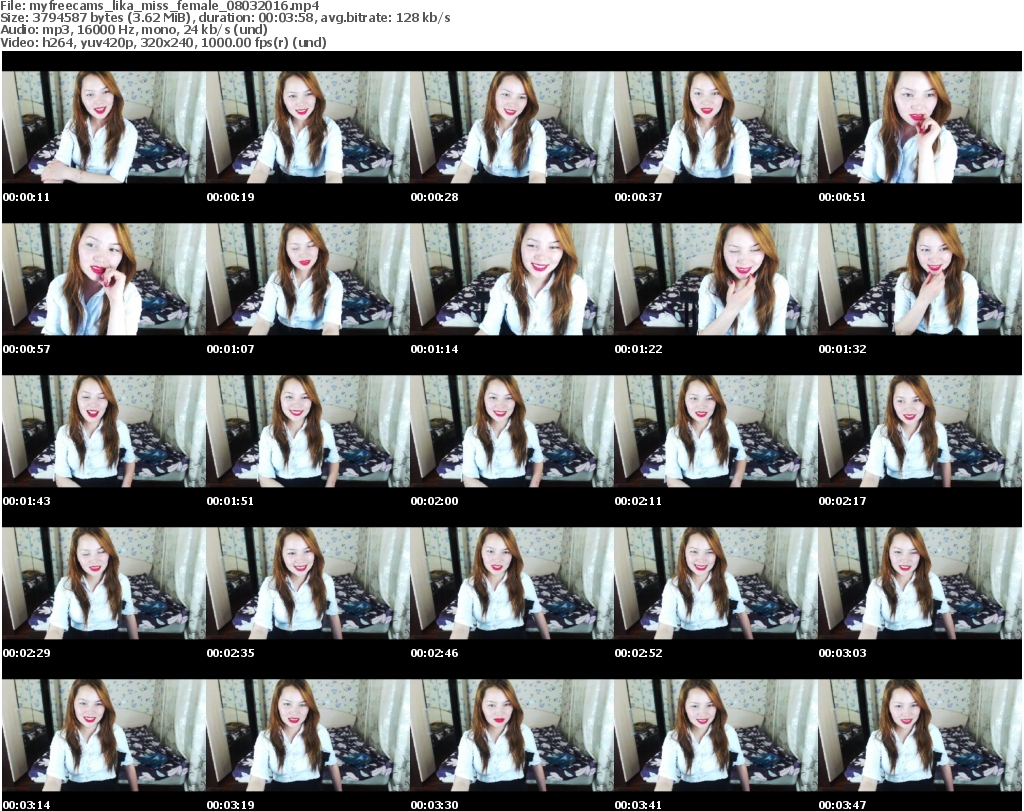The width and height of the screenshot is (1024, 811).
Task: Click the thumbnail frame at 00:03:47
Action: pos(920,735)
